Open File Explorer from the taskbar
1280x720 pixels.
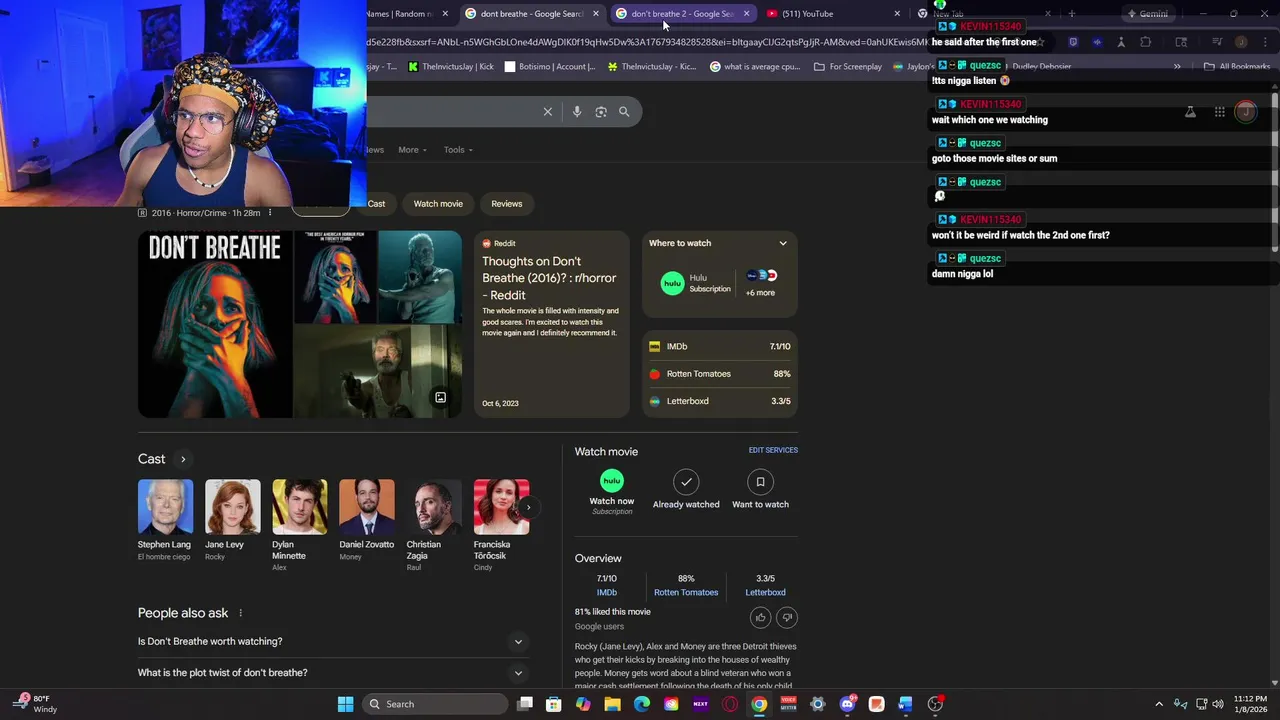point(613,704)
